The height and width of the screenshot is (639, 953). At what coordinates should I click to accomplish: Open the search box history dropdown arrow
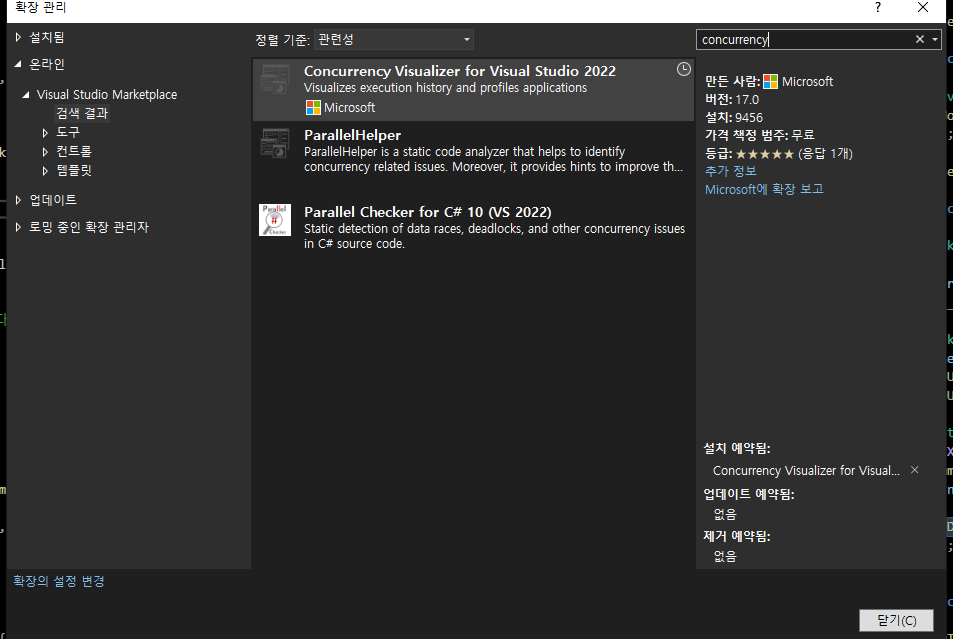click(935, 40)
